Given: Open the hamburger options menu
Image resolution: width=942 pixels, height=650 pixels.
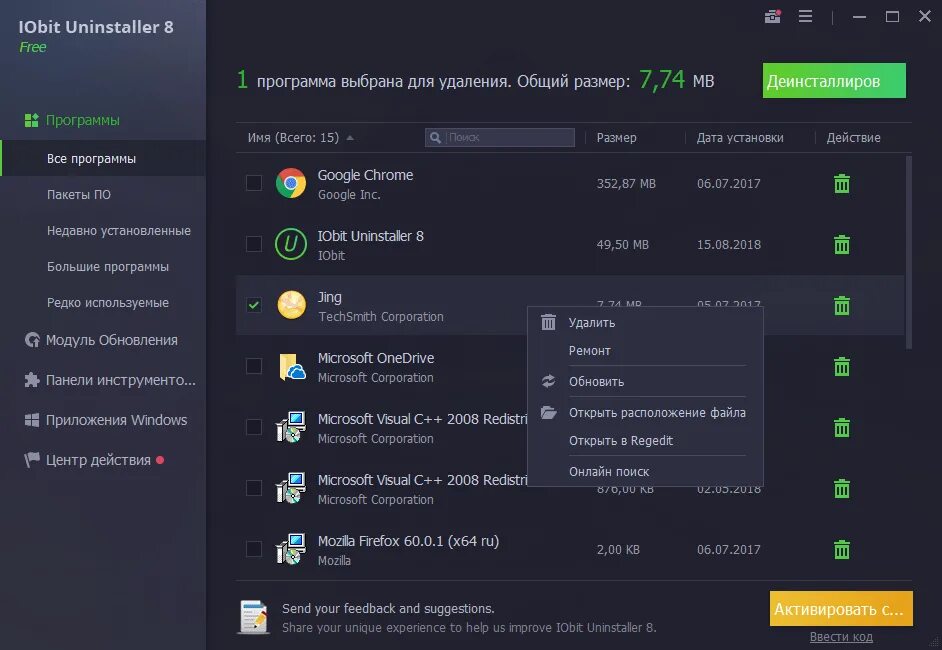Looking at the screenshot, I should click(806, 17).
